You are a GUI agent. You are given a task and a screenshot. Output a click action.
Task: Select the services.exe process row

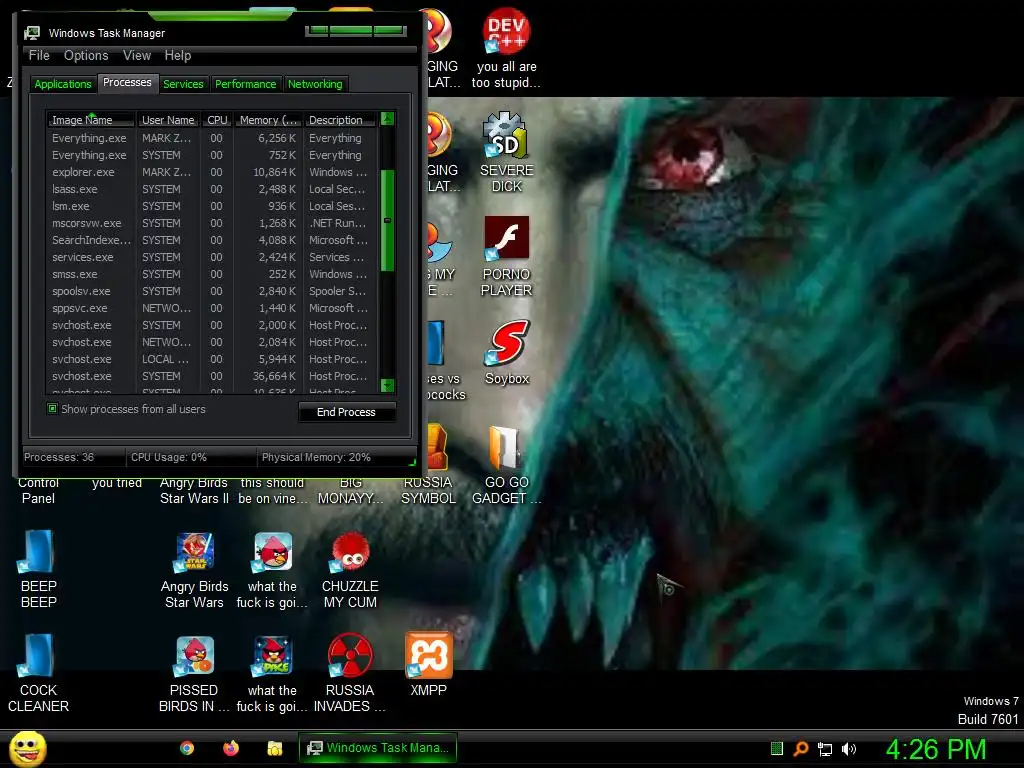[x=212, y=257]
